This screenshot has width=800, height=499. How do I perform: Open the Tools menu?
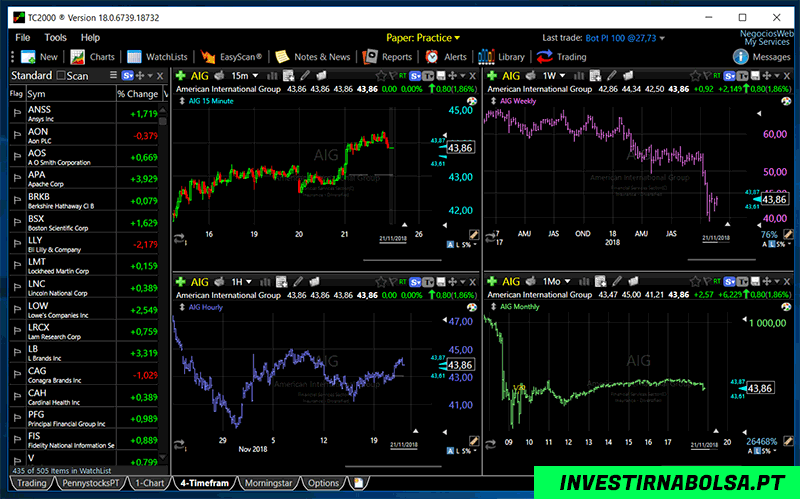55,38
